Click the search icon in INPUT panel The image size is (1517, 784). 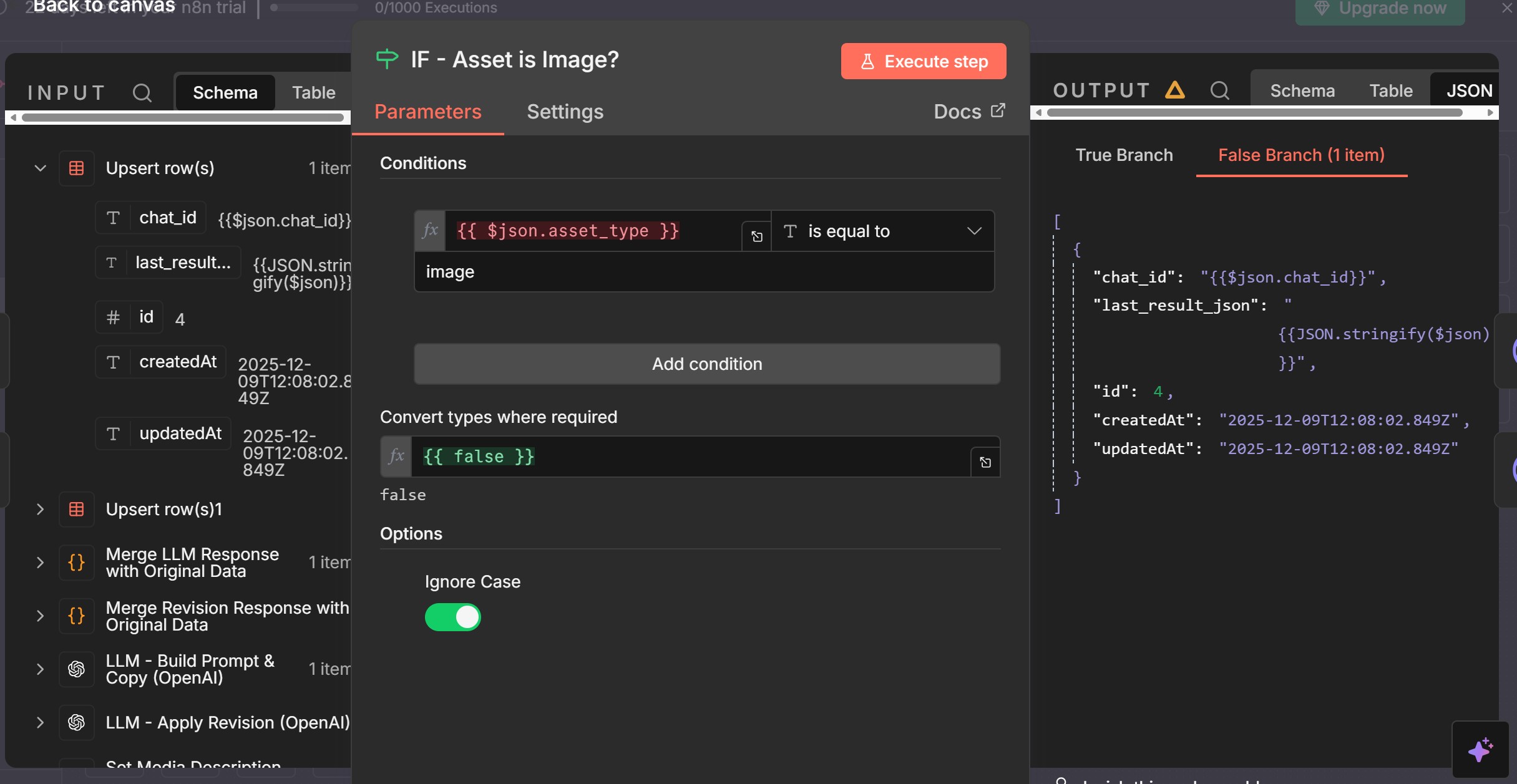(x=142, y=93)
